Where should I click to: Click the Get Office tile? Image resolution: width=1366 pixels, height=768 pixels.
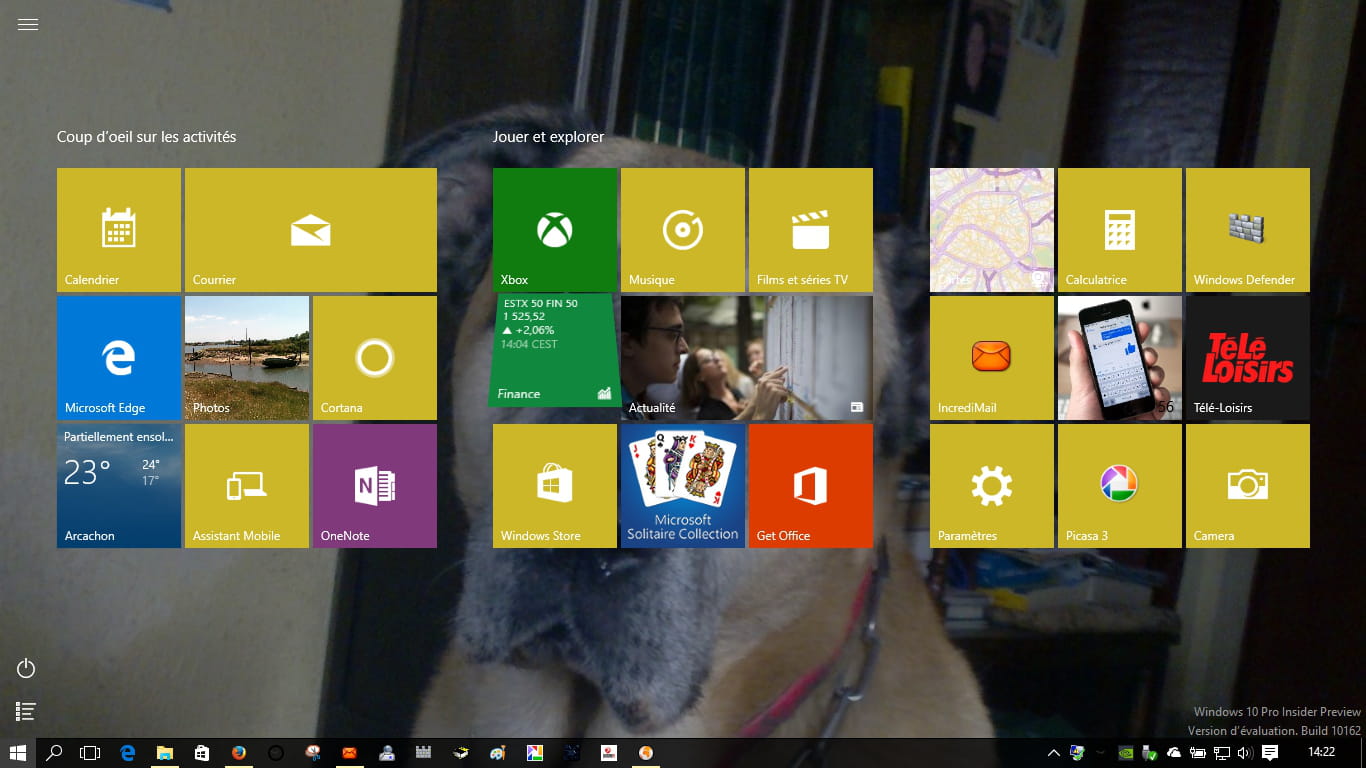[811, 486]
